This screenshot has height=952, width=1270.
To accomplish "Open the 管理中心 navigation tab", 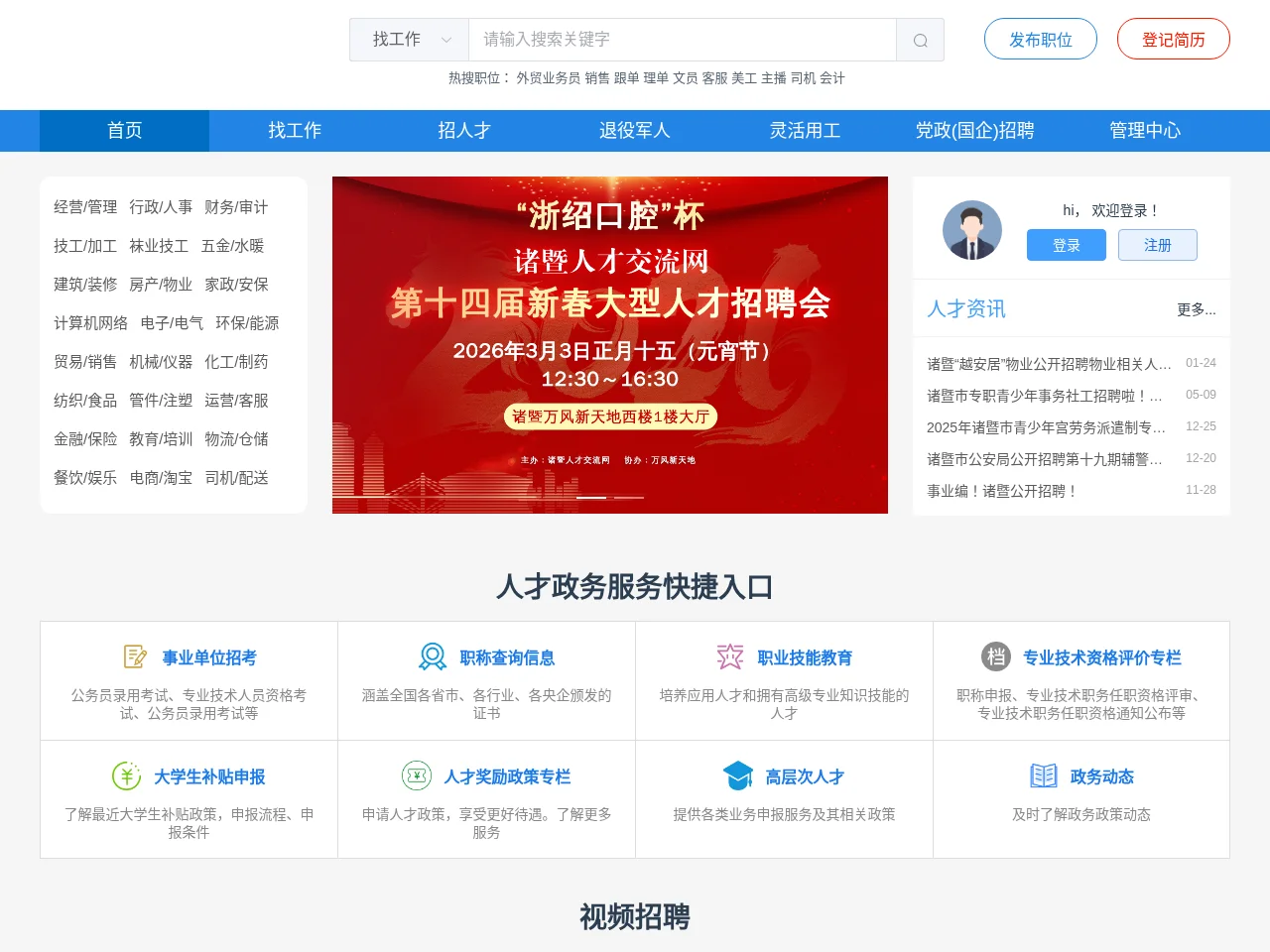I will click(x=1145, y=131).
